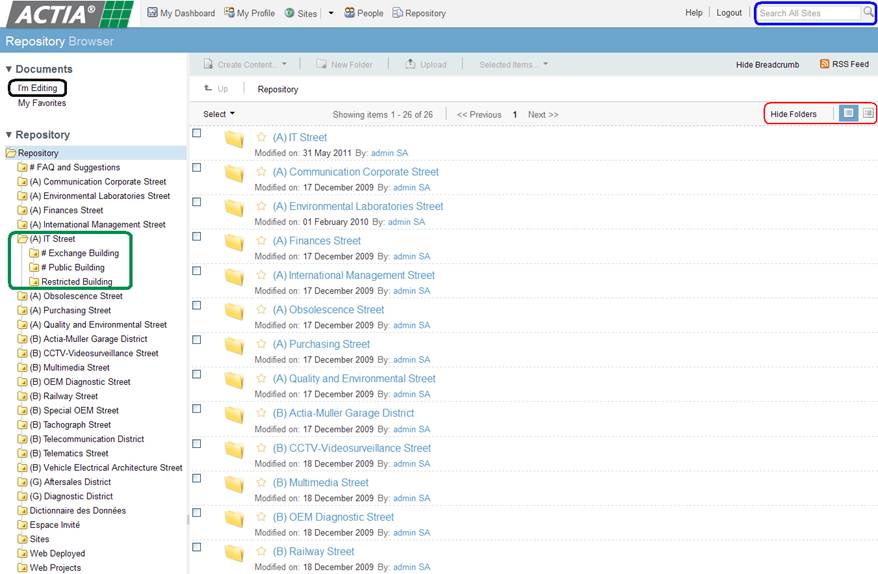Switch to detailed list view icon
The width and height of the screenshot is (878, 574).
pos(867,114)
